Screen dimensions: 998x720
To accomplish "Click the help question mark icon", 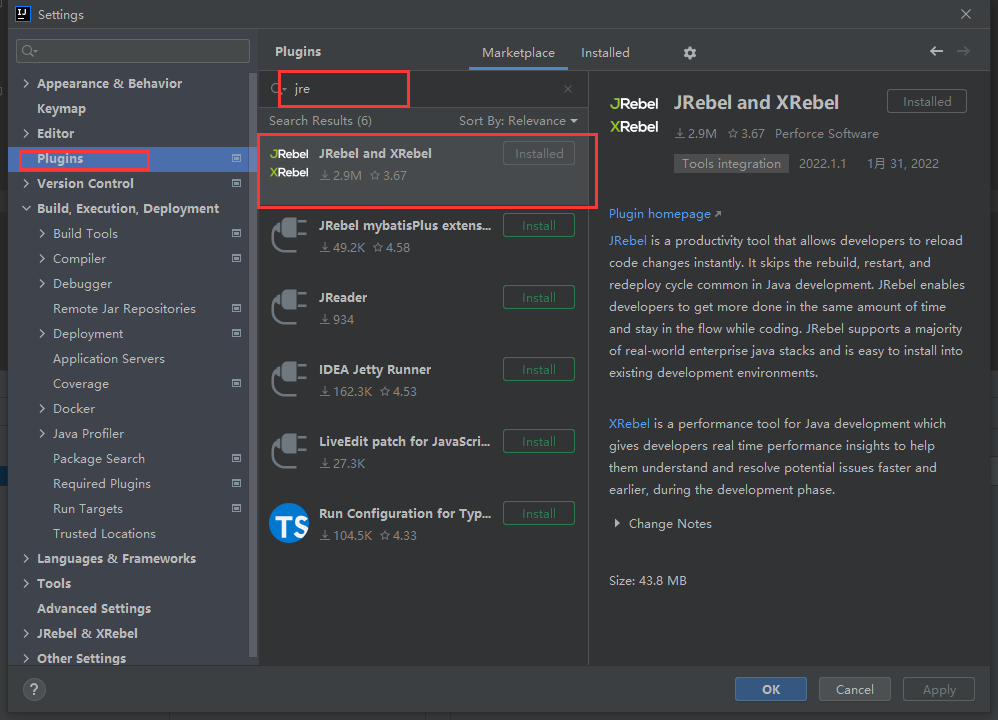I will pyautogui.click(x=34, y=689).
